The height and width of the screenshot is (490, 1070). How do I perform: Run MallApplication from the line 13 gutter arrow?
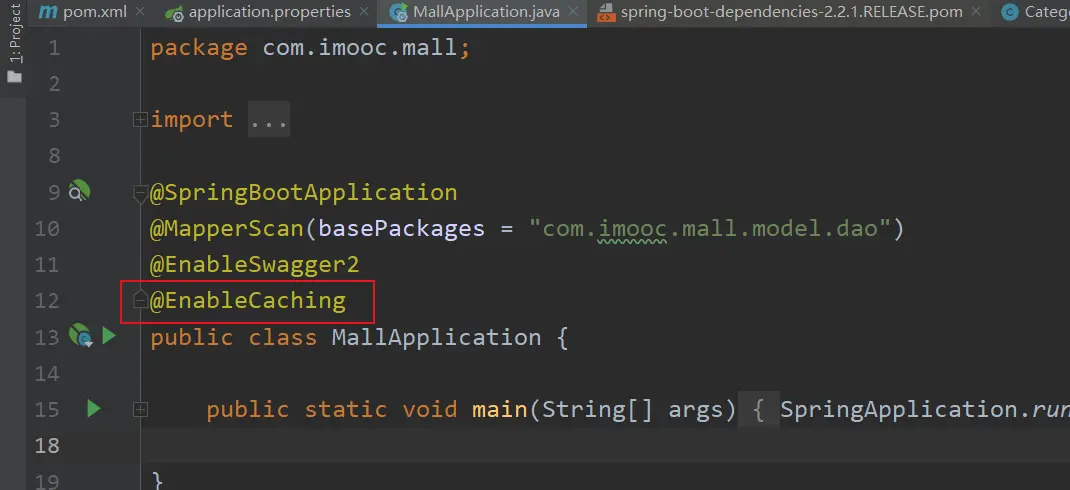point(109,336)
